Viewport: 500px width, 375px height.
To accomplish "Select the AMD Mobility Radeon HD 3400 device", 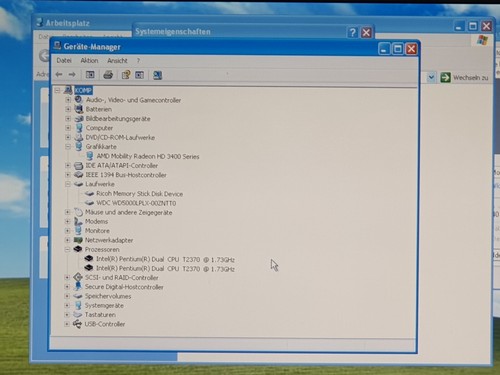I will click(148, 156).
